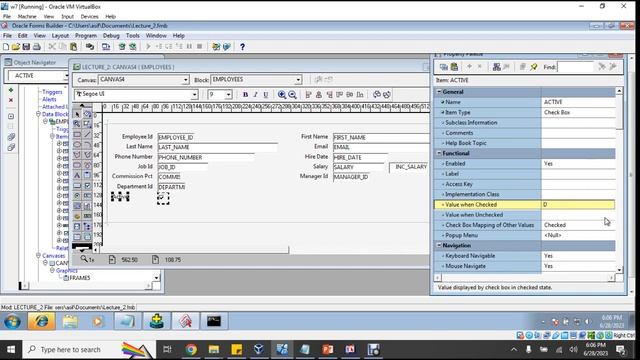Select the Rectangle drawing tool
Image resolution: width=640 pixels, height=360 pixels.
tap(77, 134)
